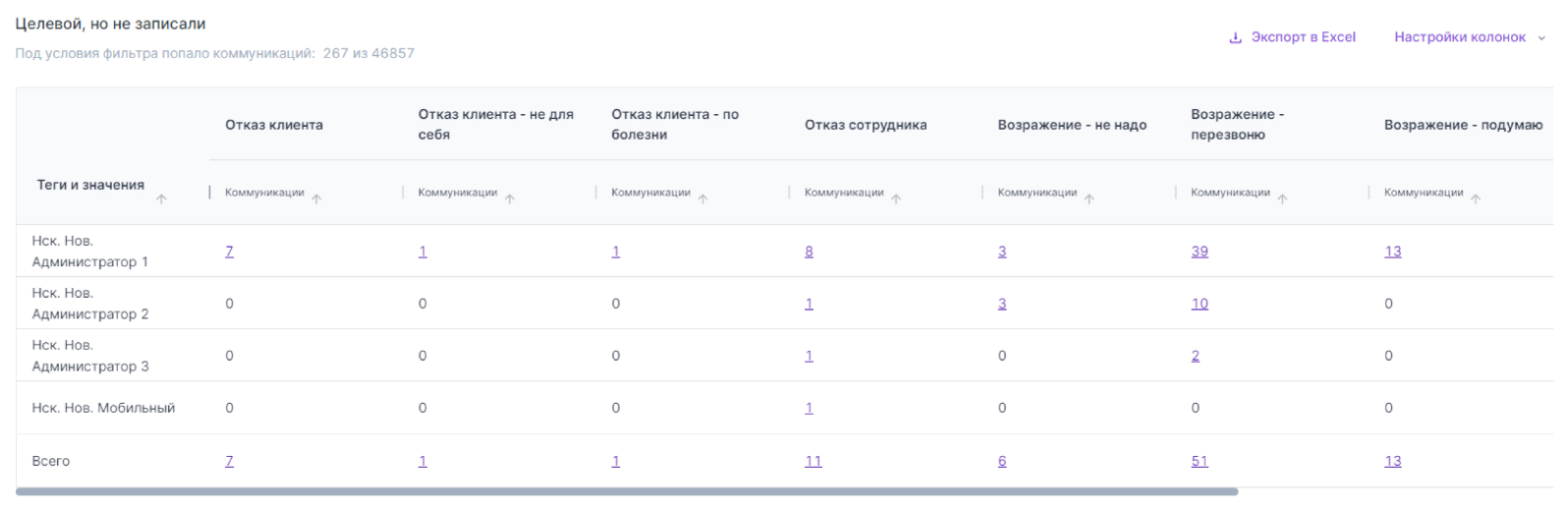The height and width of the screenshot is (513, 1568).
Task: Sort Отказ клиента column by Коммуникации arrow
Action: click(x=316, y=199)
